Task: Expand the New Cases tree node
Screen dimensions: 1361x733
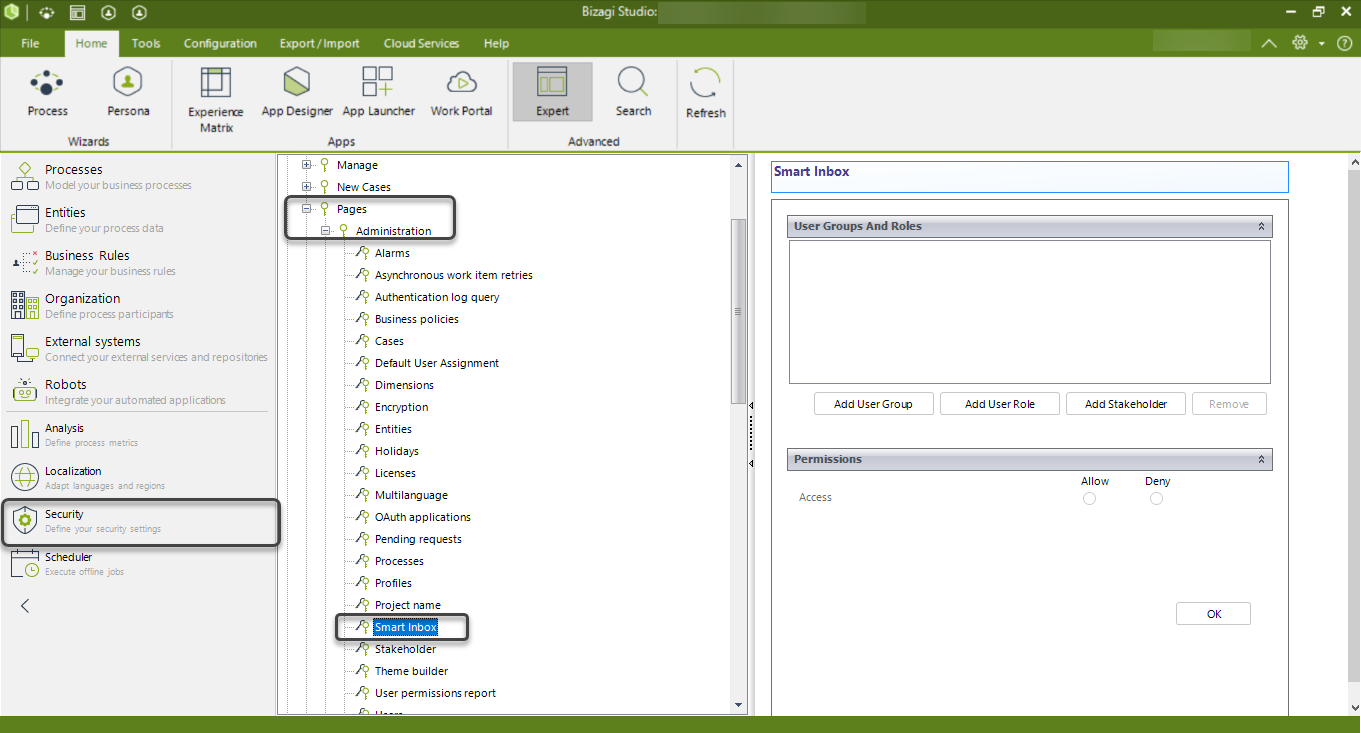Action: (x=307, y=187)
